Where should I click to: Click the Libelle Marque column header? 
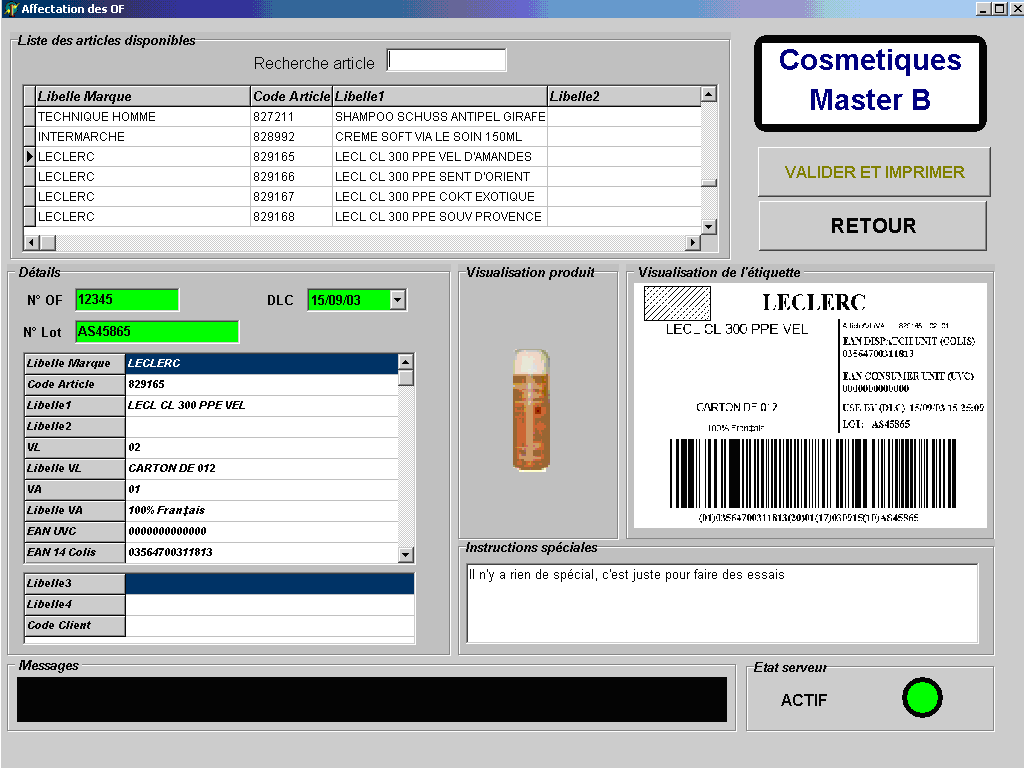(x=142, y=96)
